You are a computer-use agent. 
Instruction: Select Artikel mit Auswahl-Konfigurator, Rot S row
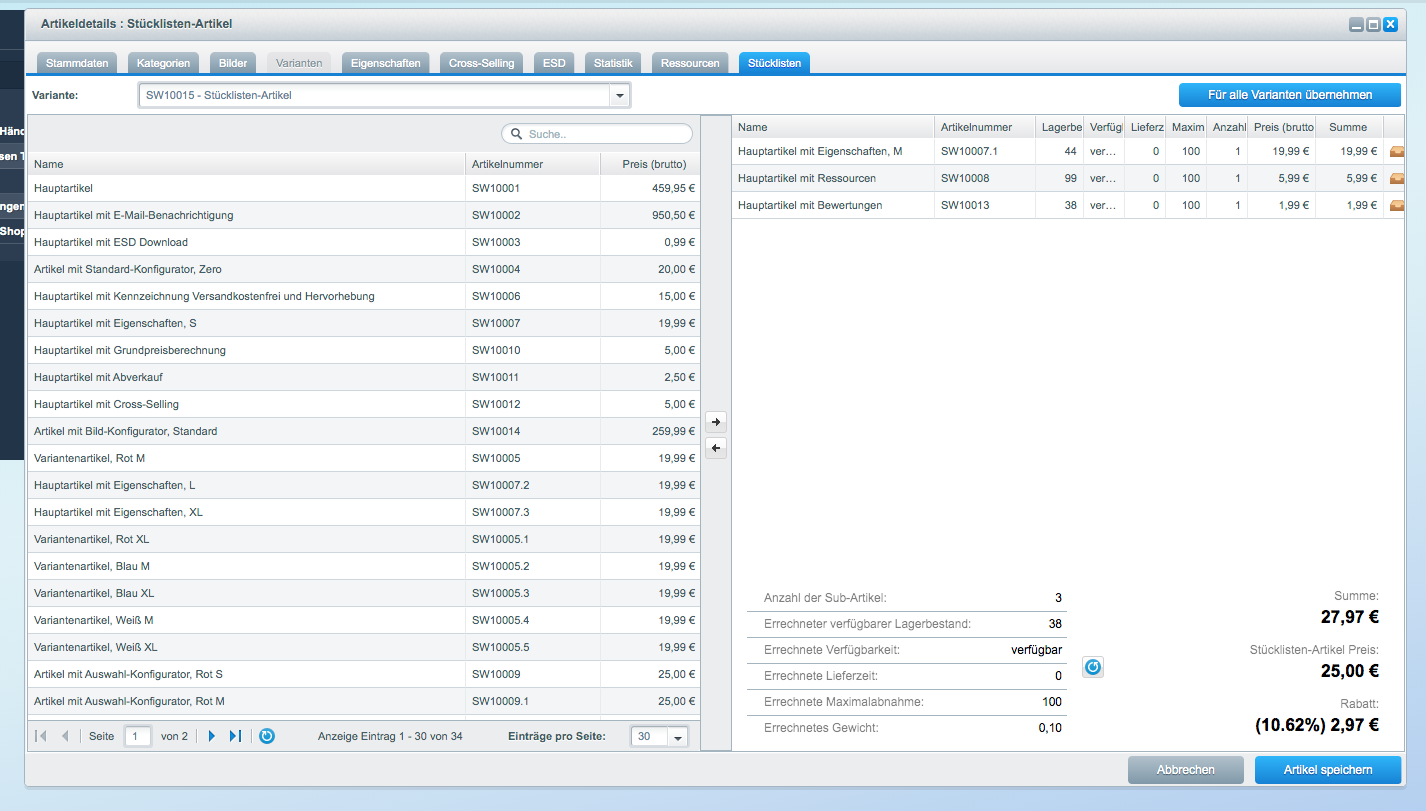tap(364, 674)
